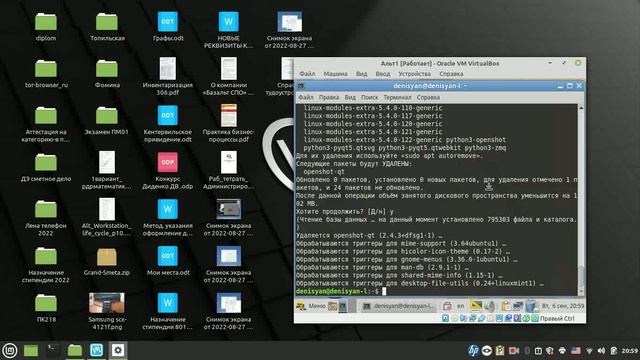Image resolution: width=640 pixels, height=360 pixels.
Task: Open the Лена телефон 2022 folder
Action: [x=46, y=210]
